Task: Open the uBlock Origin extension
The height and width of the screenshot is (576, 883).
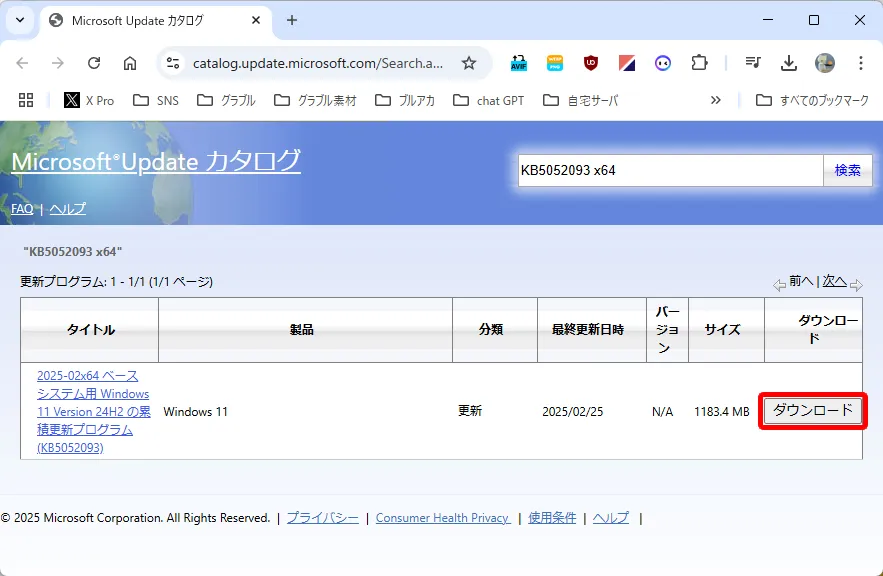Action: pyautogui.click(x=591, y=63)
